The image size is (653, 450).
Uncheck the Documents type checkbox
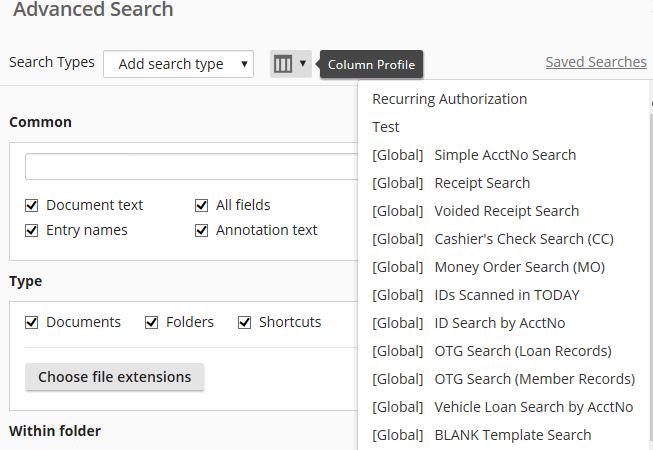pos(32,322)
